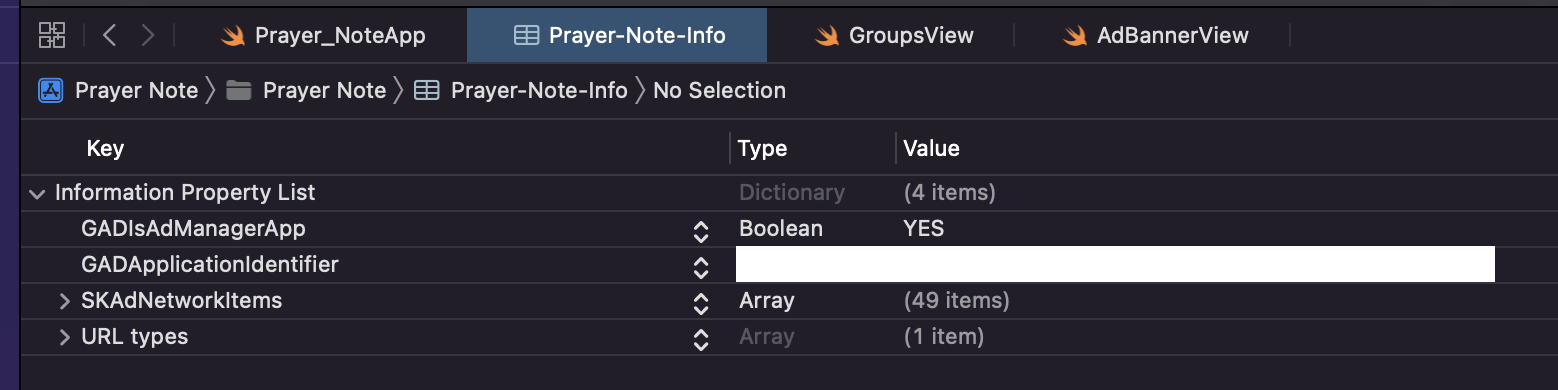Open the related items grid menu
The height and width of the screenshot is (390, 1558).
click(52, 36)
